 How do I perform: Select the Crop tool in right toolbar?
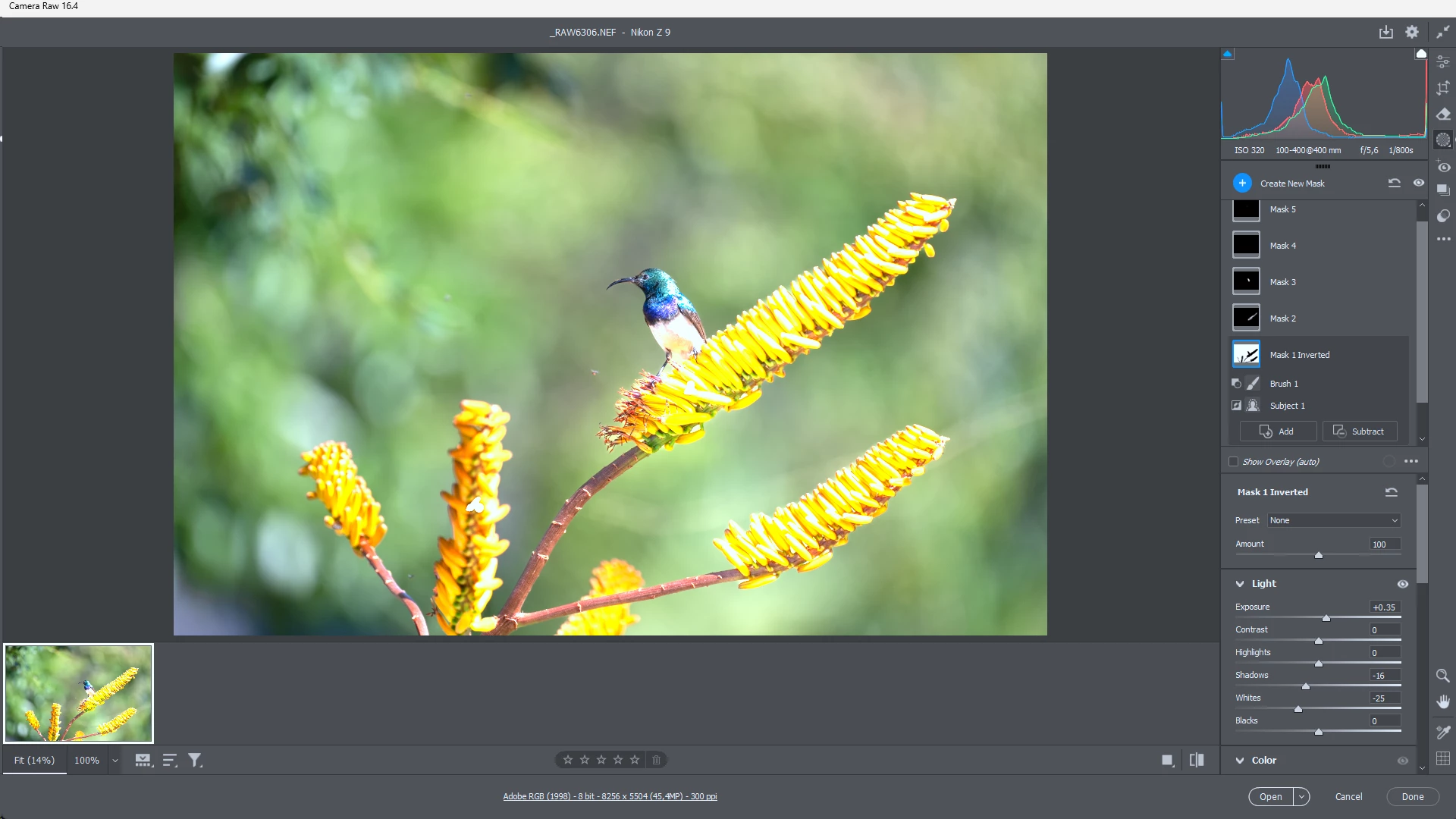tap(1443, 88)
